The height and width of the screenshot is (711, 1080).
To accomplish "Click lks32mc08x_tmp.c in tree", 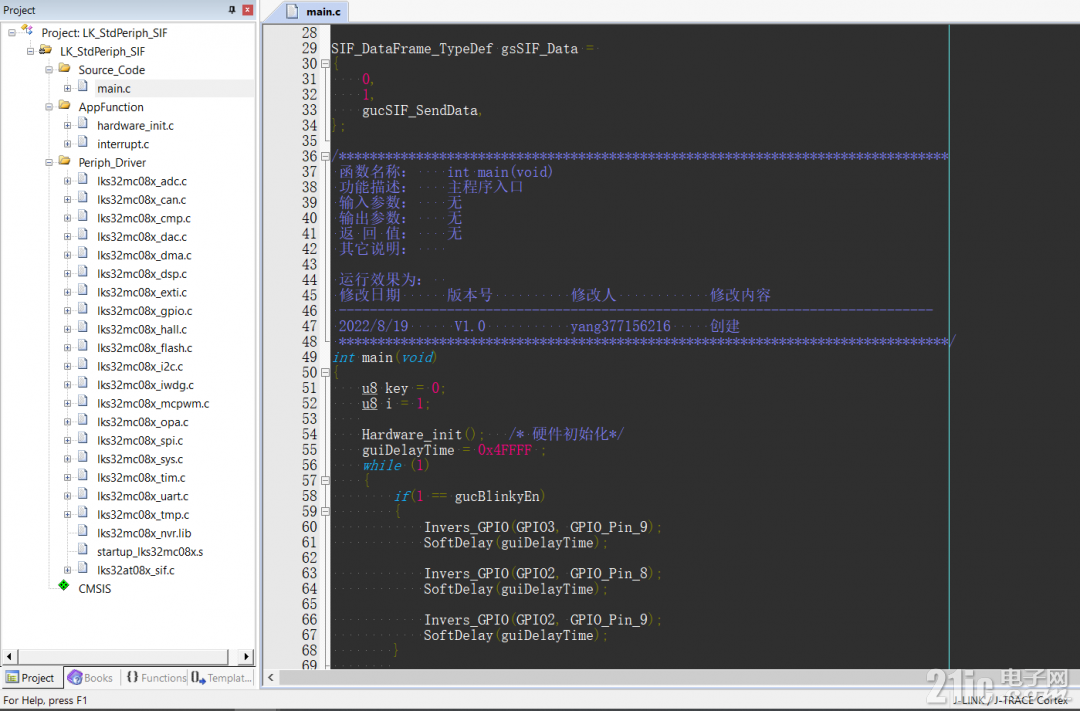I will click(x=143, y=515).
